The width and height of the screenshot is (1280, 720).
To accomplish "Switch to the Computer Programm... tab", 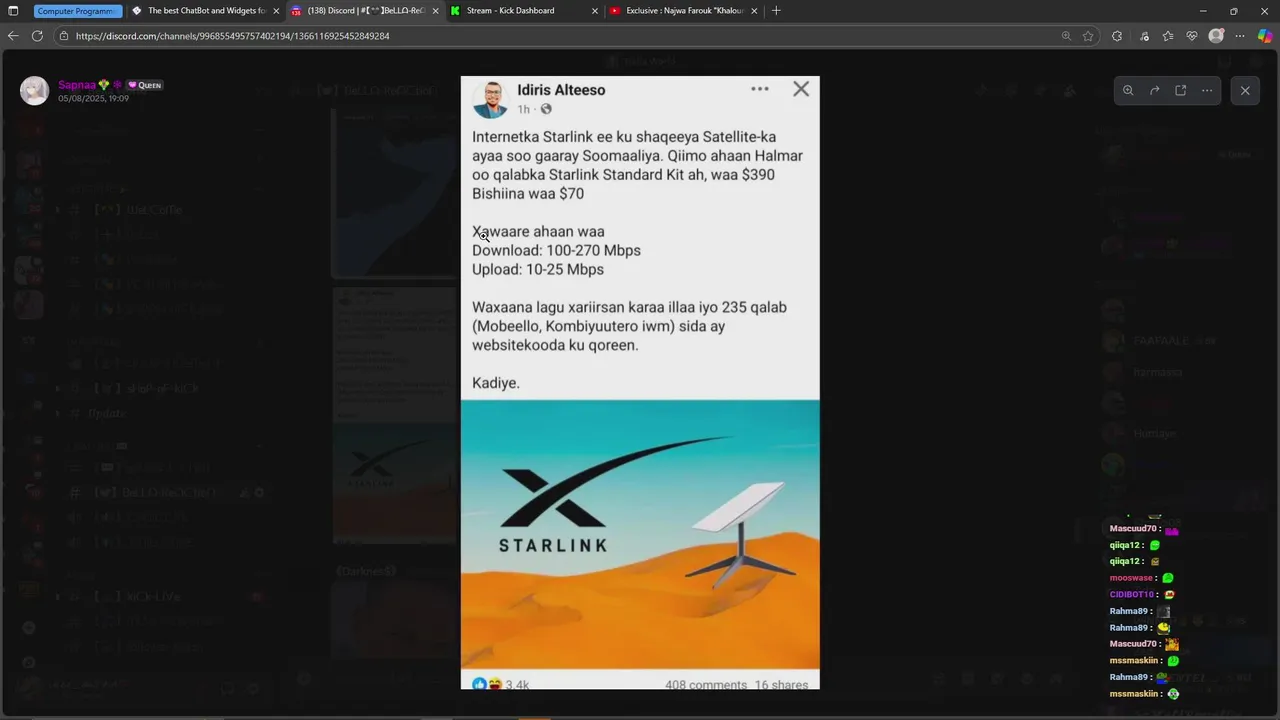I will (x=78, y=11).
